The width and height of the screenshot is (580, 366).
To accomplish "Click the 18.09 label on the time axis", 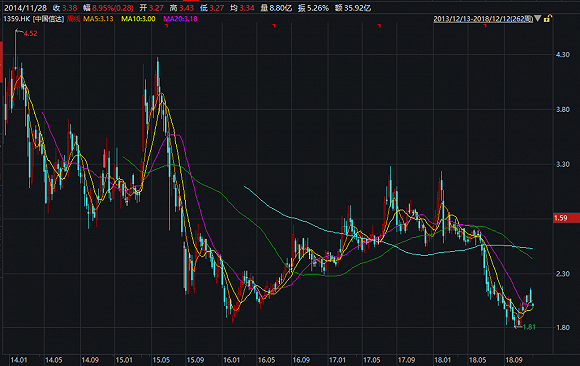I will click(514, 360).
